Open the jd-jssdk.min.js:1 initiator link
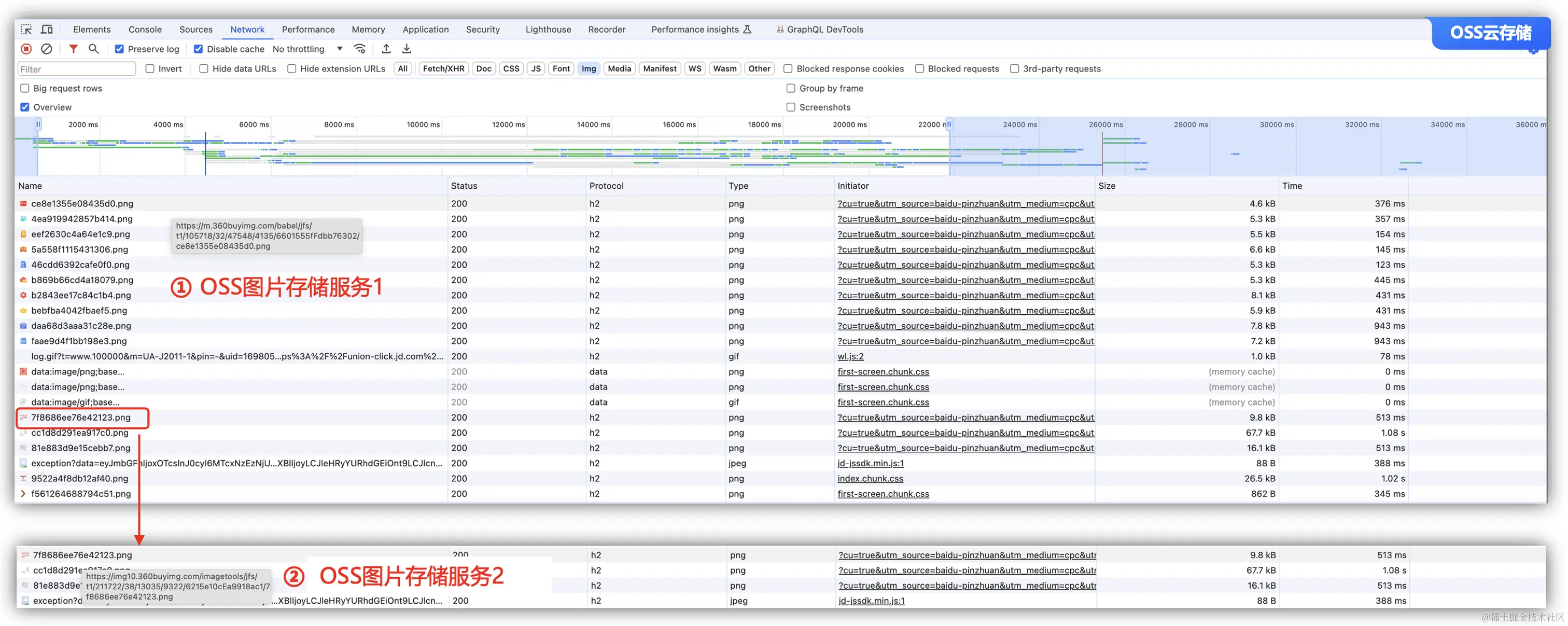1568x626 pixels. [x=871, y=464]
